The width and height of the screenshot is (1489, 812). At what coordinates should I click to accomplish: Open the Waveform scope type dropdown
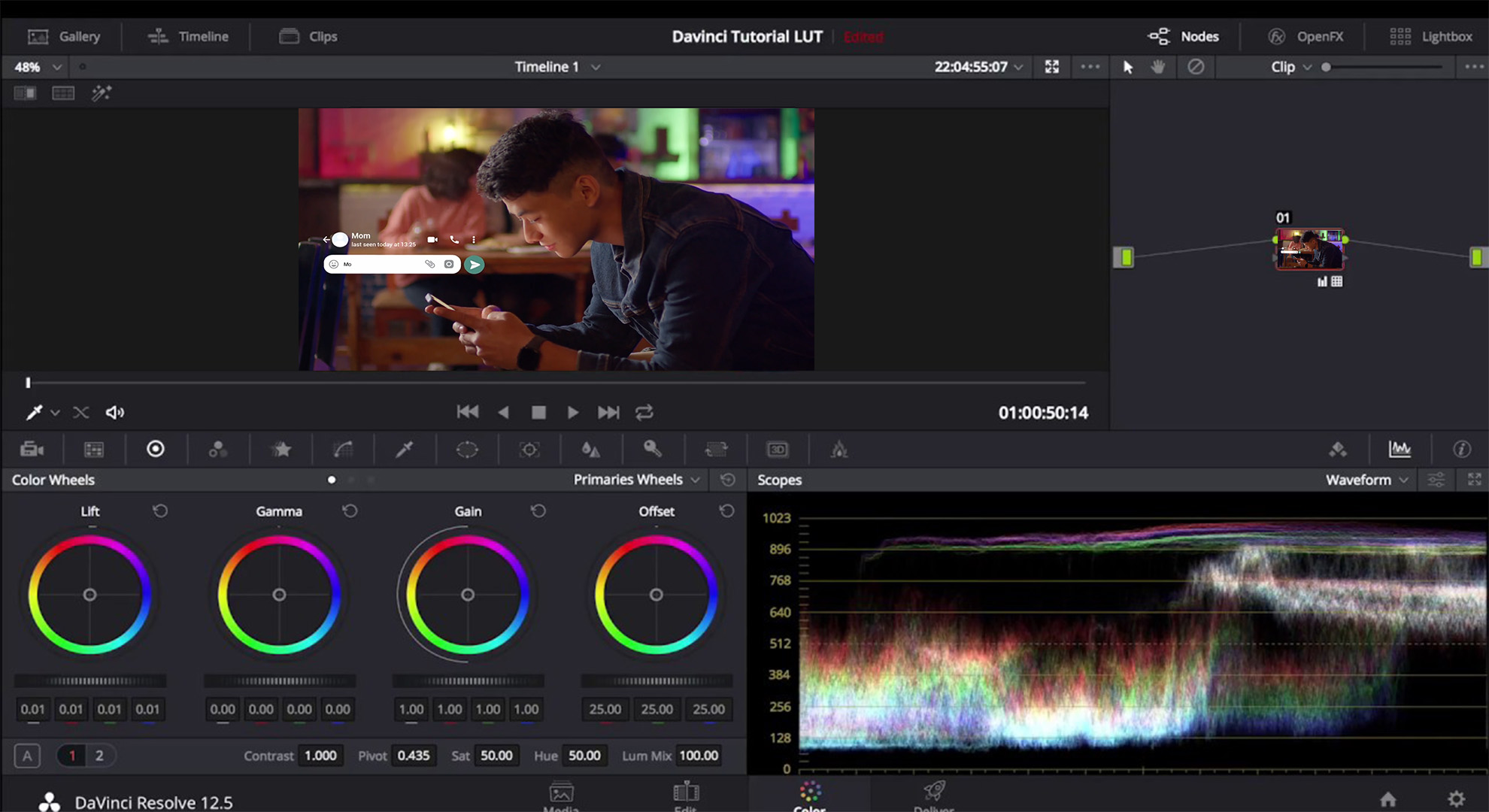tap(1366, 480)
